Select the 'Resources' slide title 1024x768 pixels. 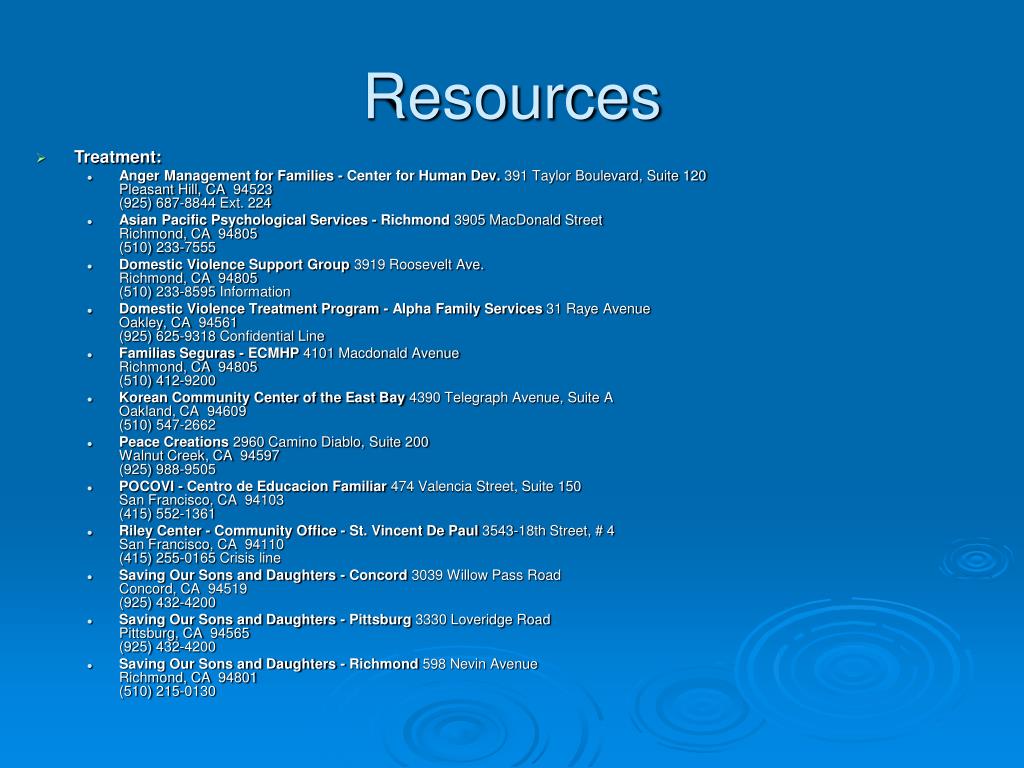[x=513, y=97]
